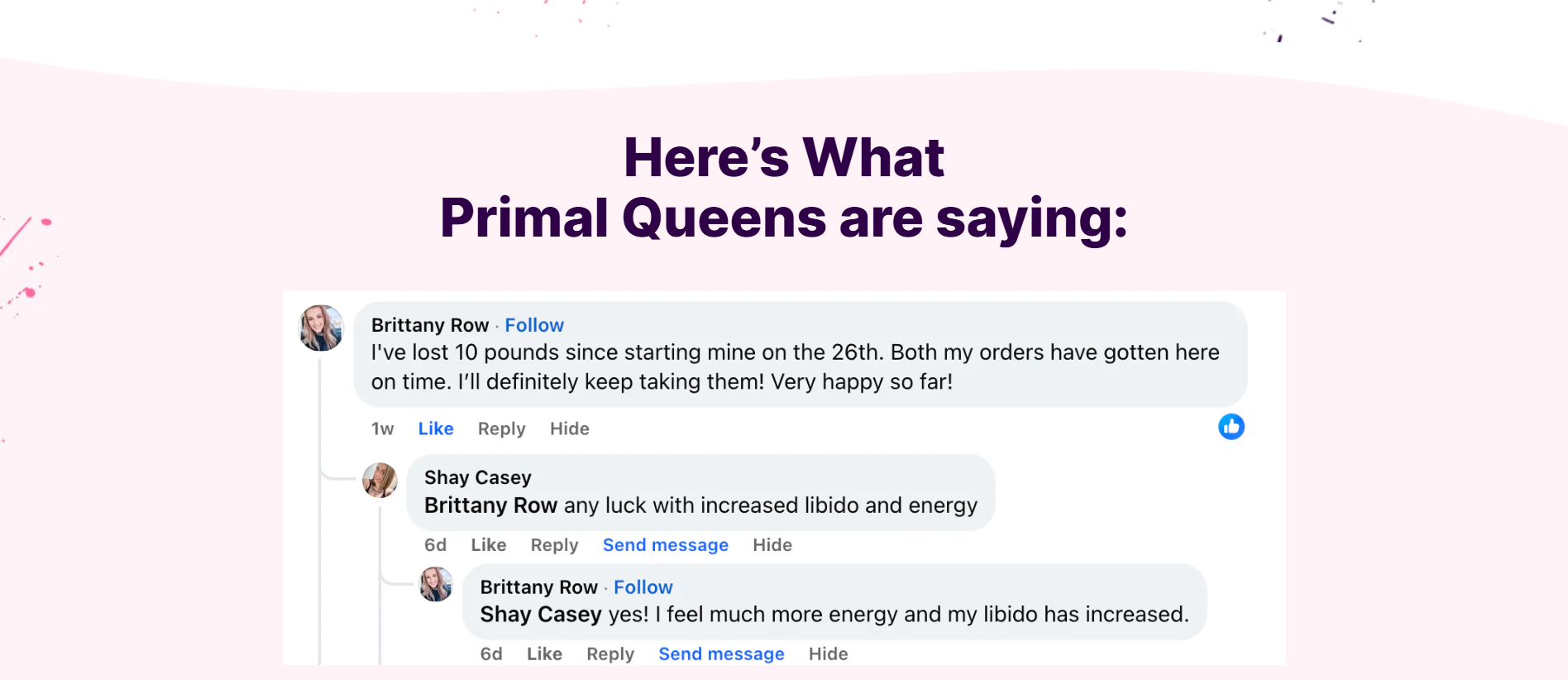Hide Shay Casey's comment
Viewport: 1568px width, 680px height.
coord(772,545)
